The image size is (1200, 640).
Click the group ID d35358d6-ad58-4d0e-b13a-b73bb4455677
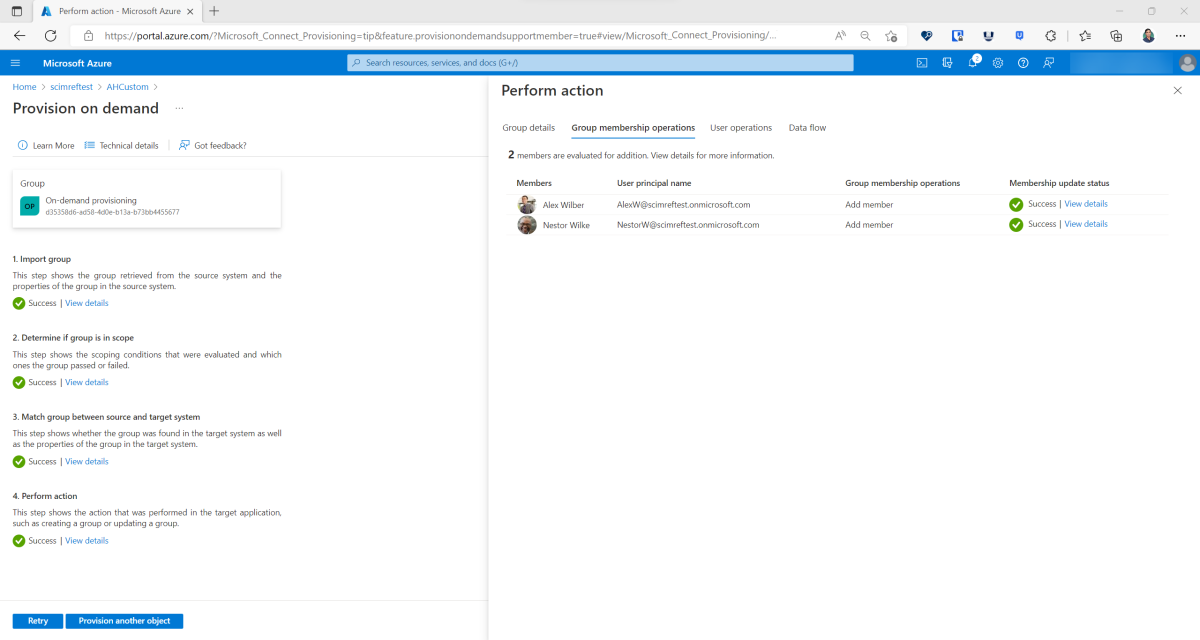(x=113, y=212)
